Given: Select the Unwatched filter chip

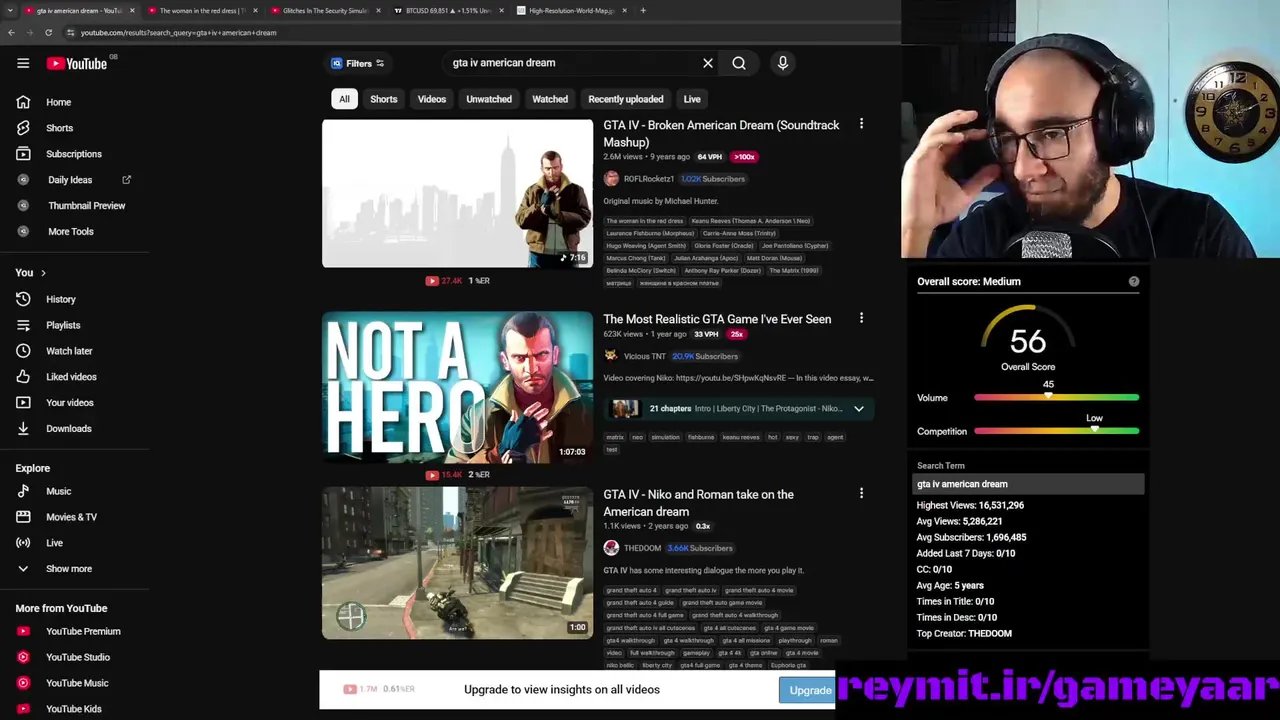Looking at the screenshot, I should click(489, 99).
